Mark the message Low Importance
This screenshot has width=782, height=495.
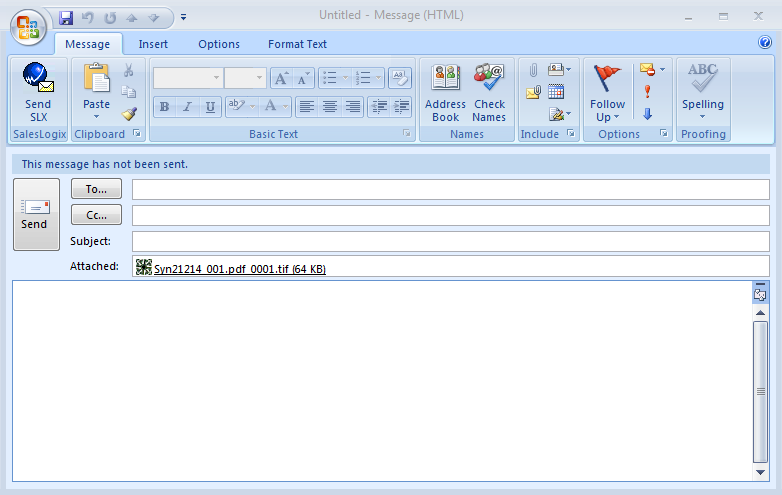[x=647, y=114]
